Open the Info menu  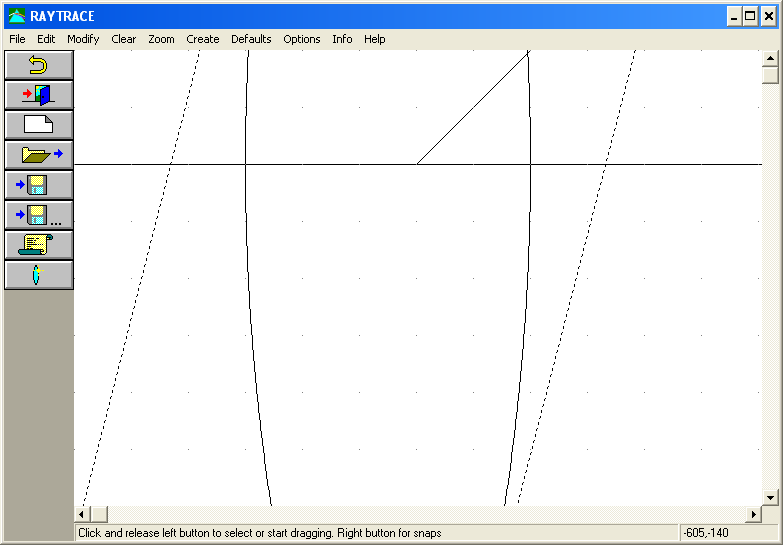[x=342, y=39]
